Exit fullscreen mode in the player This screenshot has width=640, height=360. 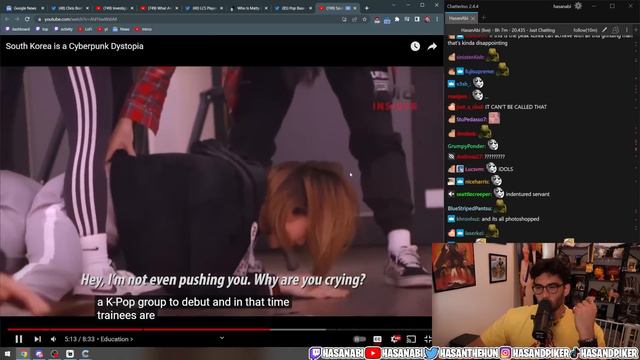(x=427, y=339)
